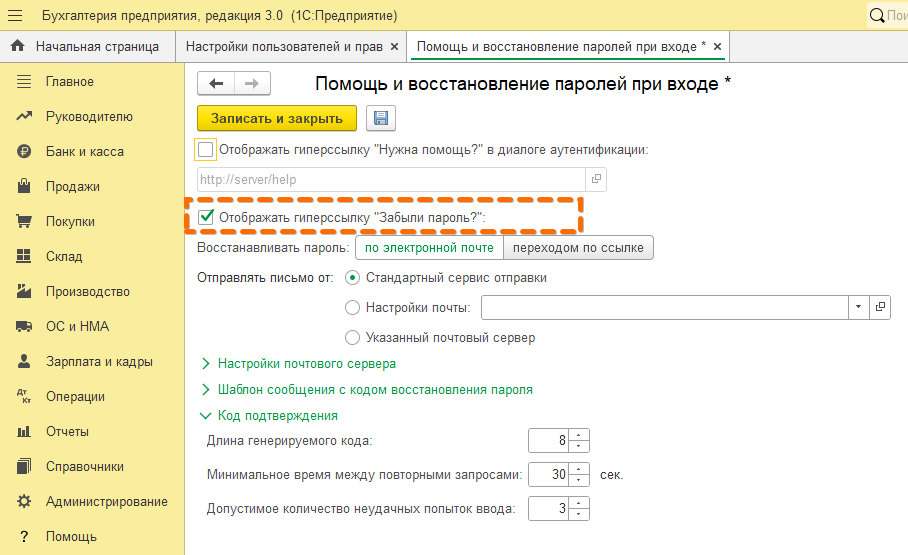Choose password recovery по электронной почте
This screenshot has width=908, height=555.
429,247
